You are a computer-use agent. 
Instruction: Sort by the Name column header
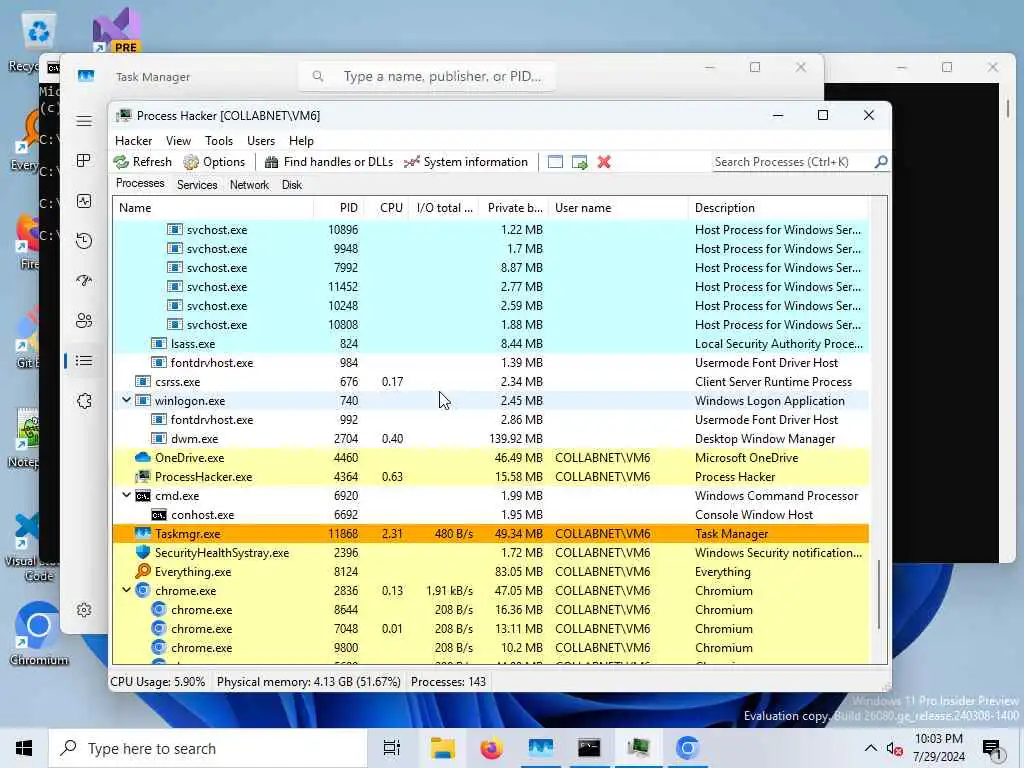click(214, 208)
